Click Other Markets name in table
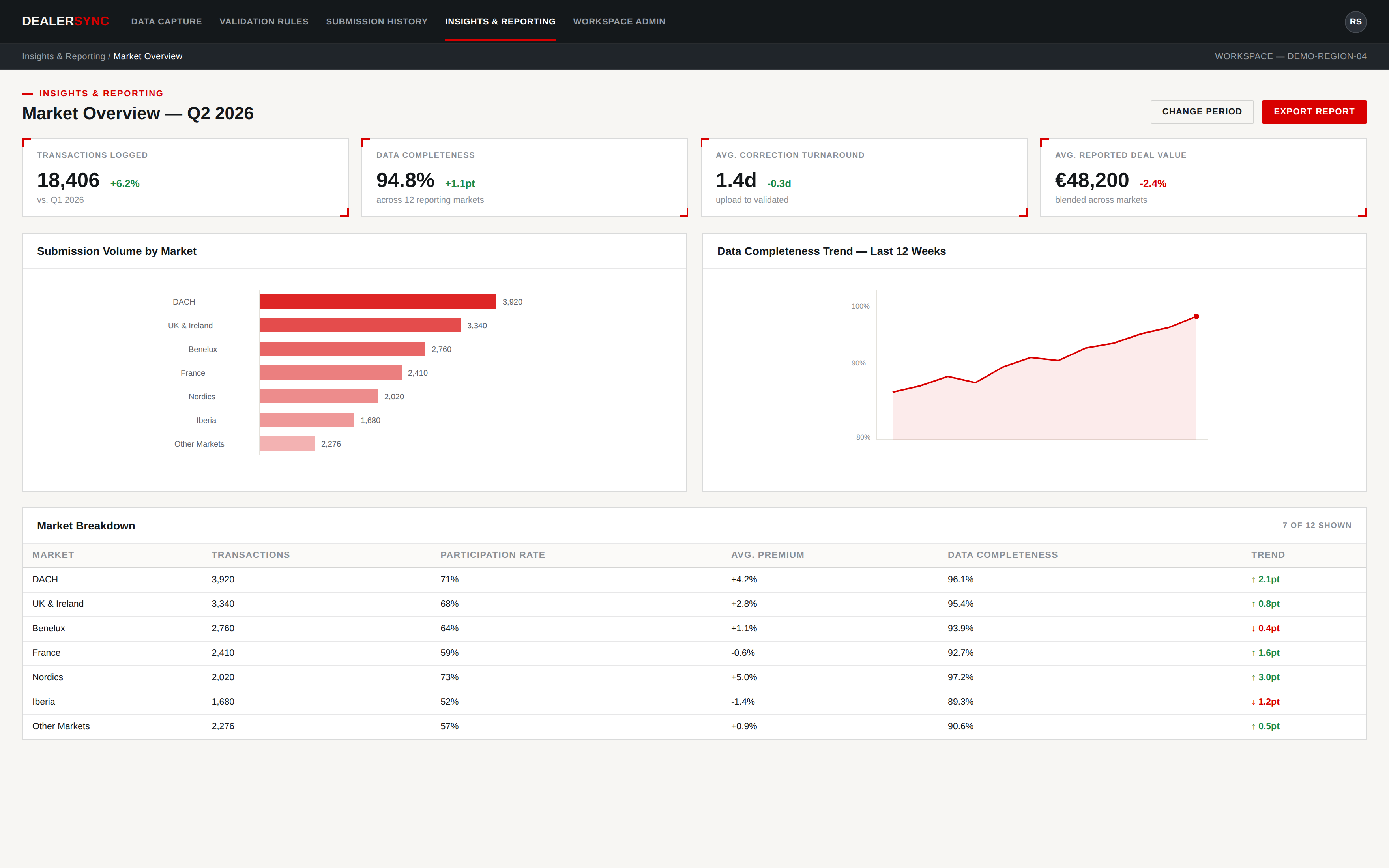1389x868 pixels. click(x=61, y=726)
